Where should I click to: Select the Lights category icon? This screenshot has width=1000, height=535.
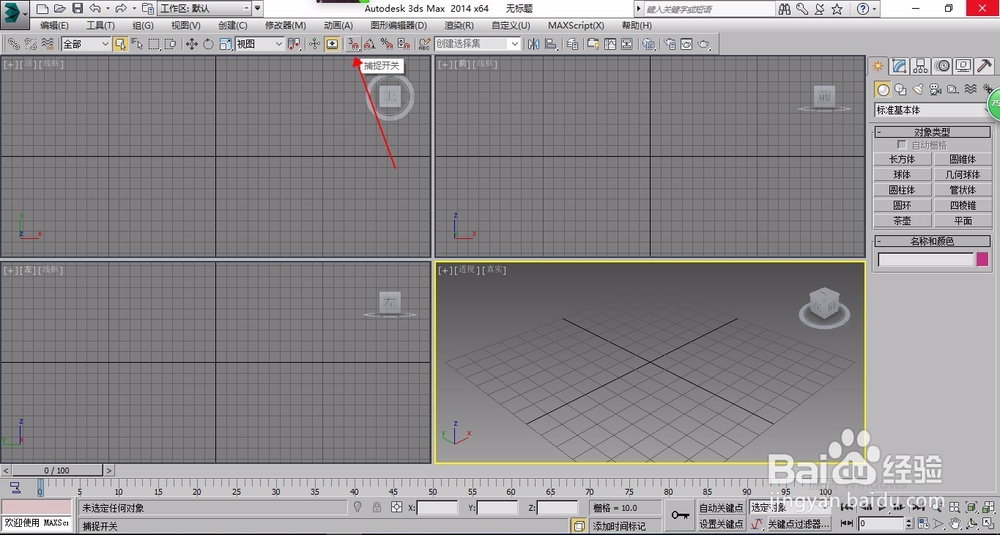918,89
